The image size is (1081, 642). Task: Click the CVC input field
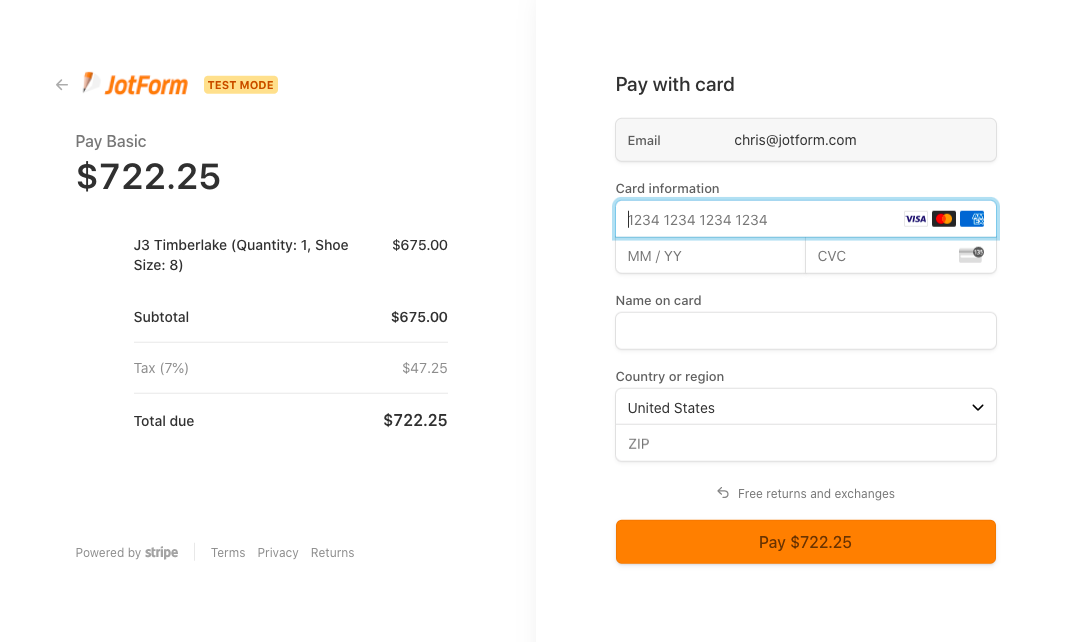coord(880,256)
